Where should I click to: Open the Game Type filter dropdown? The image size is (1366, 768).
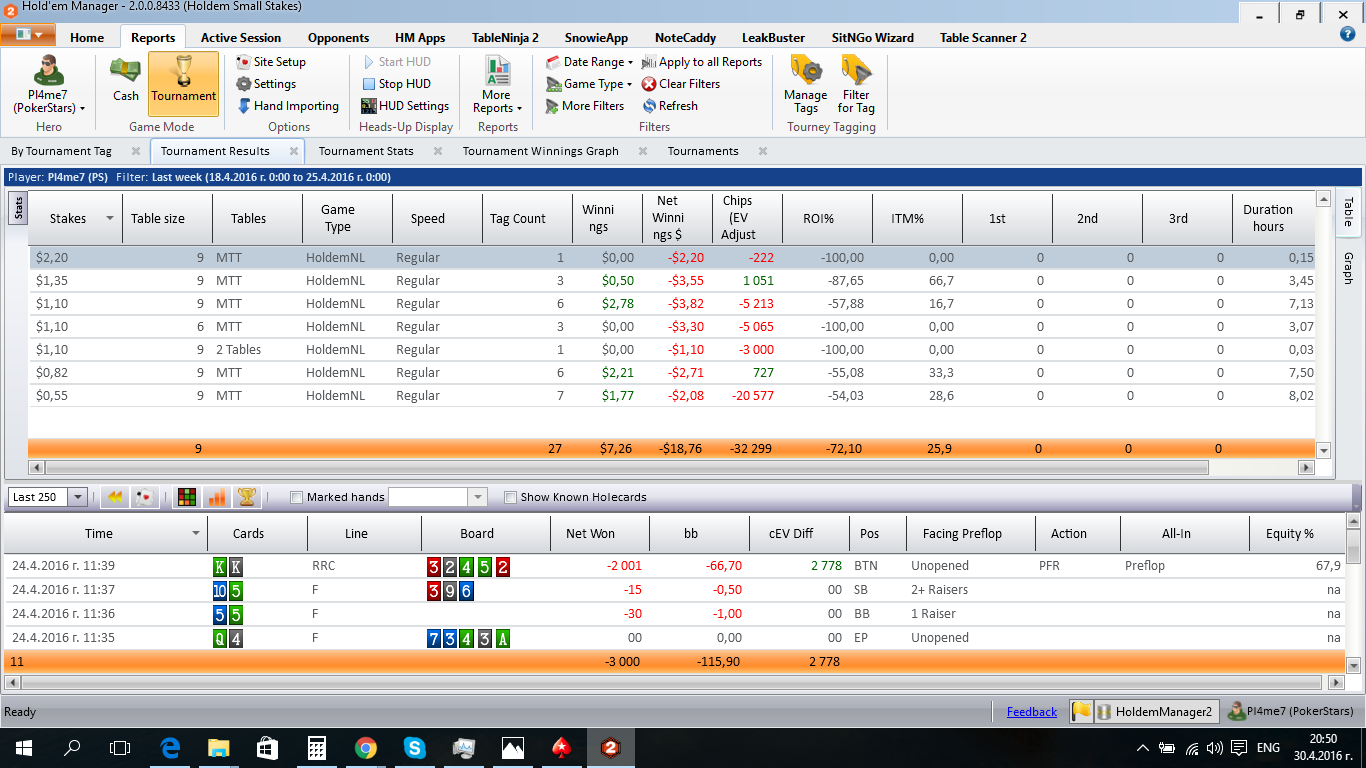590,84
